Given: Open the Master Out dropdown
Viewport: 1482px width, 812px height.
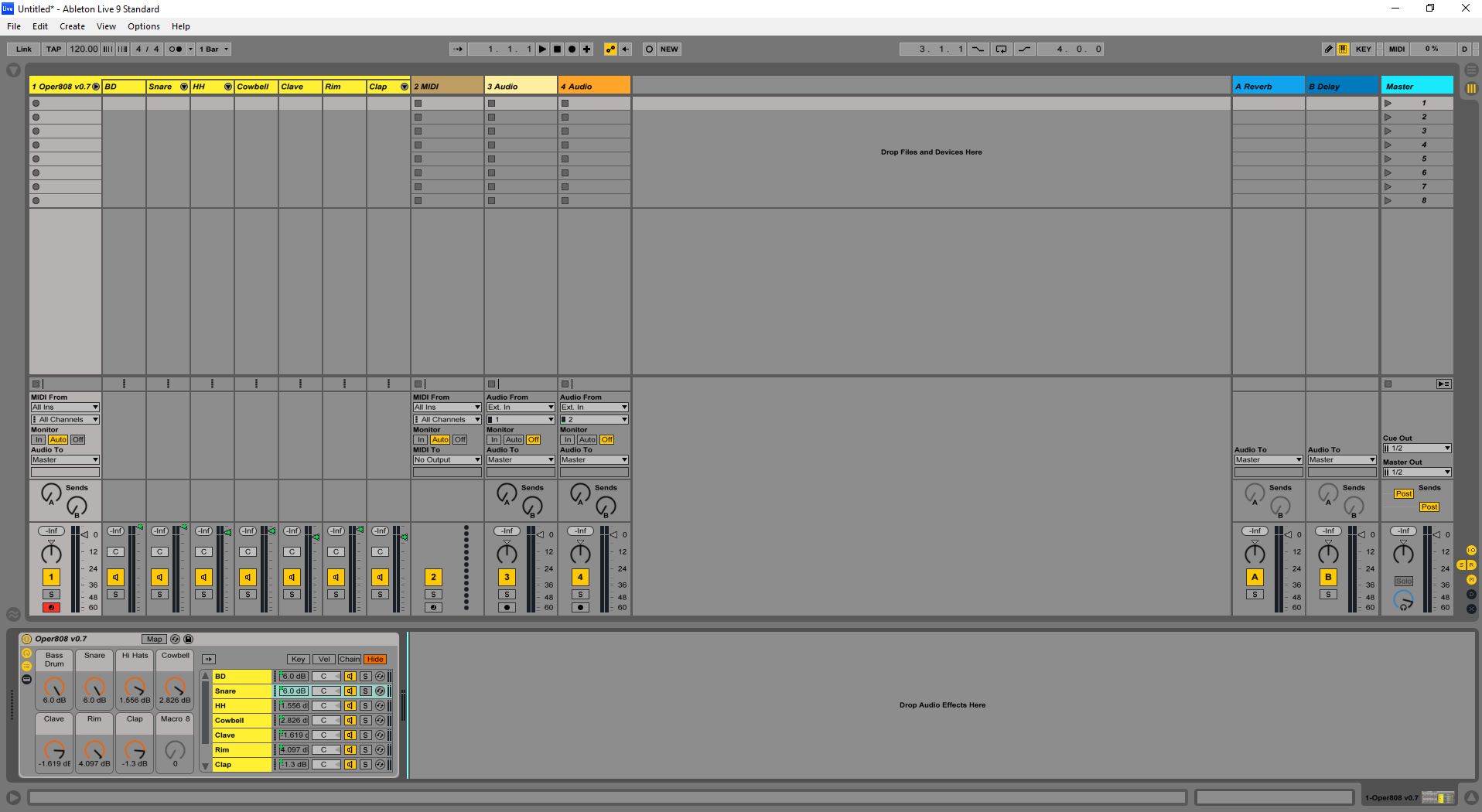Looking at the screenshot, I should (x=1417, y=472).
